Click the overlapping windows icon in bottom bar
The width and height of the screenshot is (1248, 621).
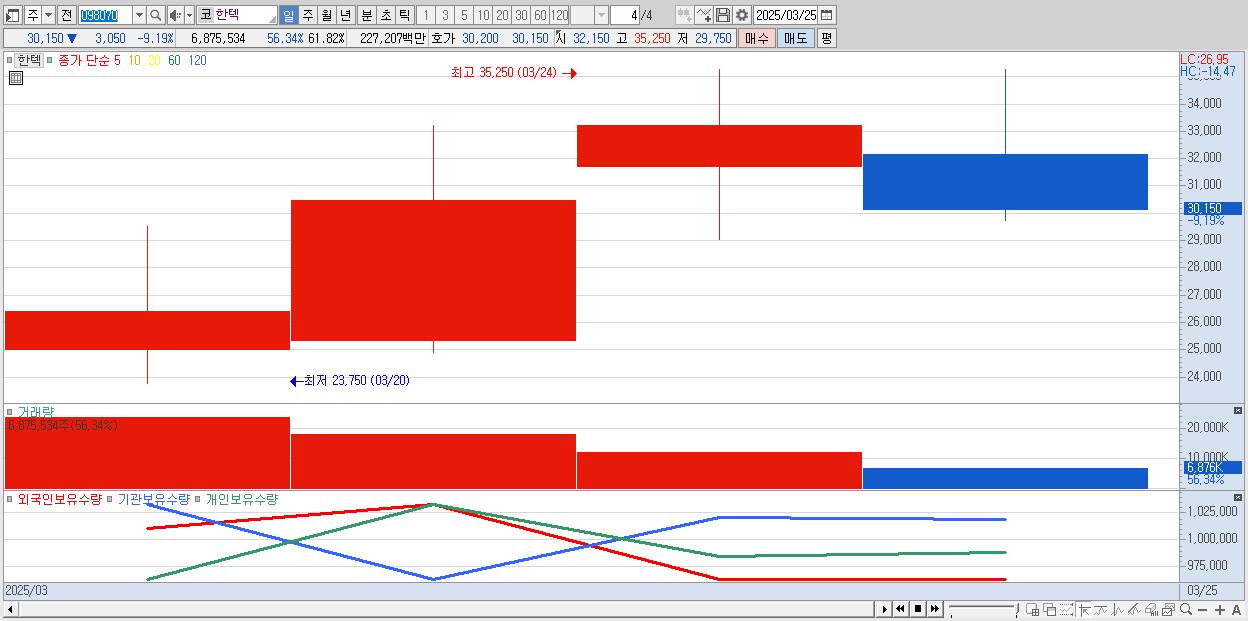tap(1050, 610)
